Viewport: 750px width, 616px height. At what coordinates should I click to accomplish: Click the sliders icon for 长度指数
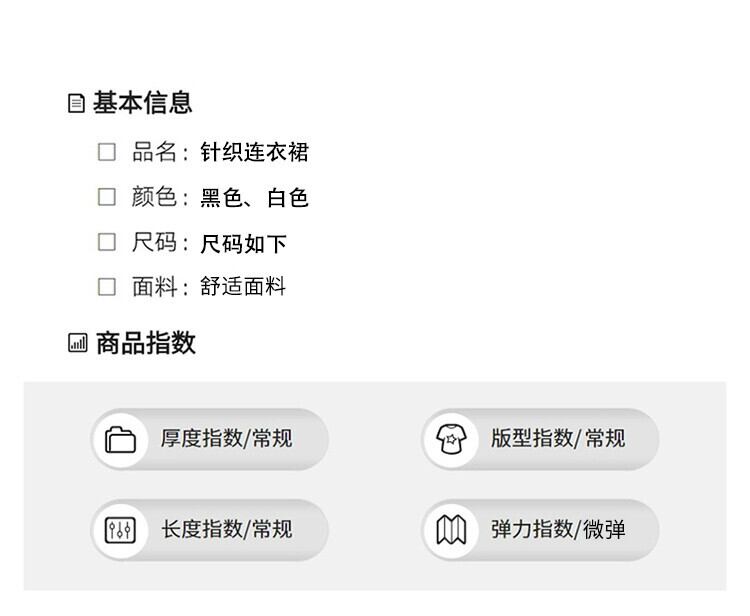pyautogui.click(x=121, y=530)
